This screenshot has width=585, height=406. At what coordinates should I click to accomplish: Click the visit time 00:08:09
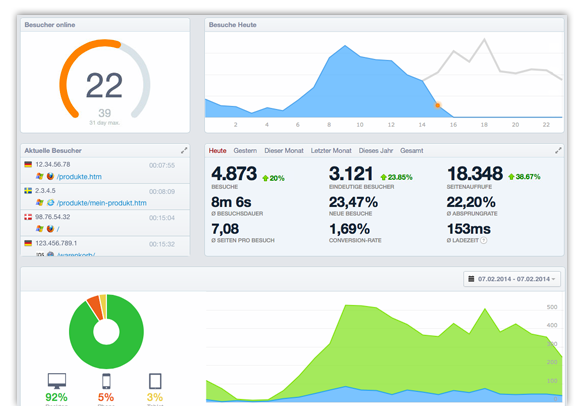[x=162, y=192]
